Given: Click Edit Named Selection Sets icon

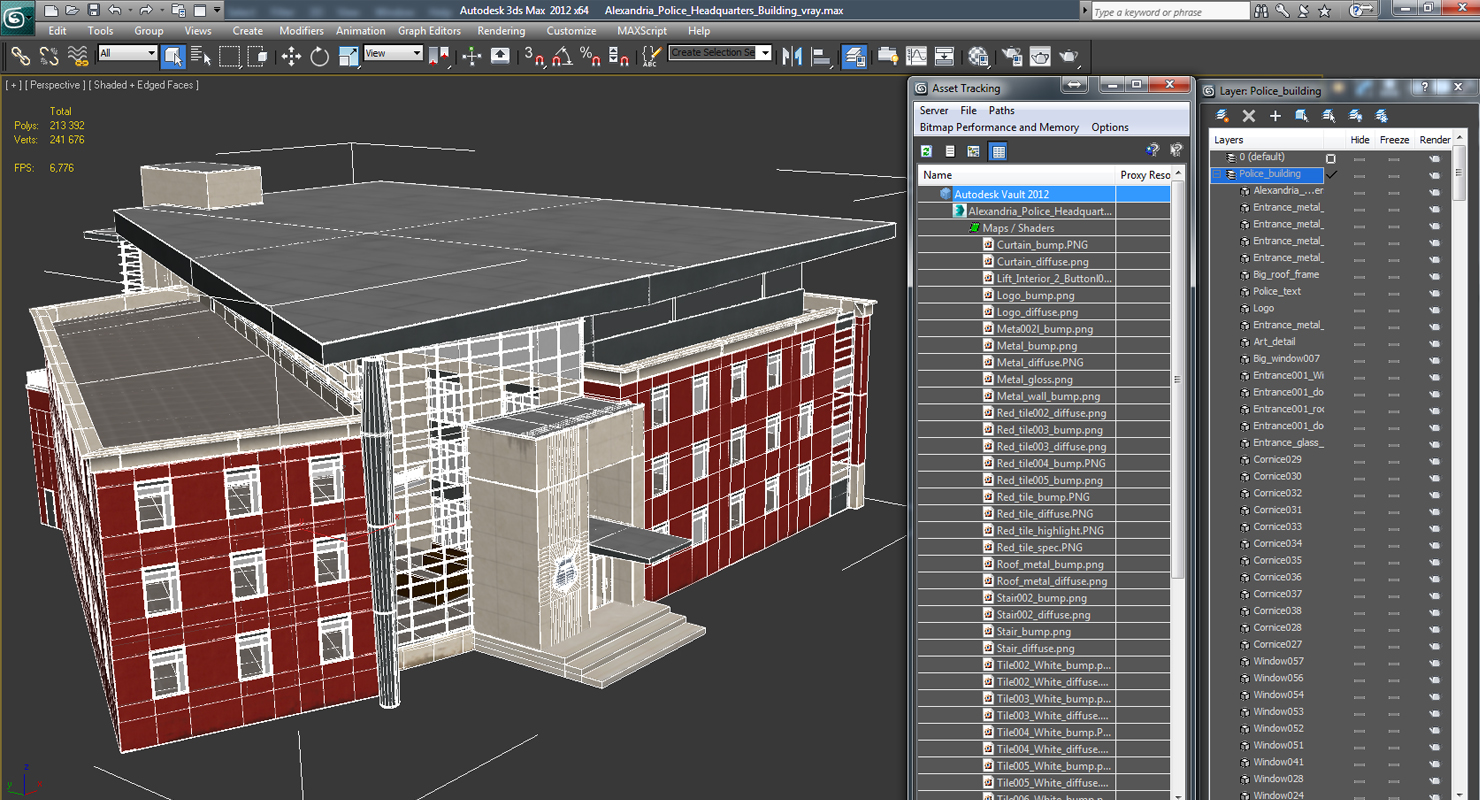Looking at the screenshot, I should click(x=651, y=56).
